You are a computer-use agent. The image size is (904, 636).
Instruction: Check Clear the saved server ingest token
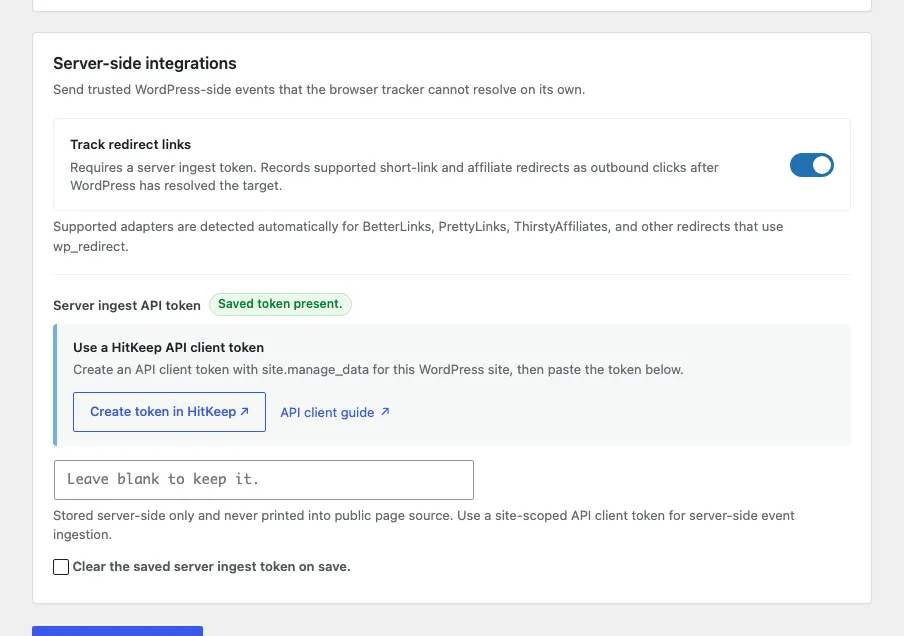[61, 567]
